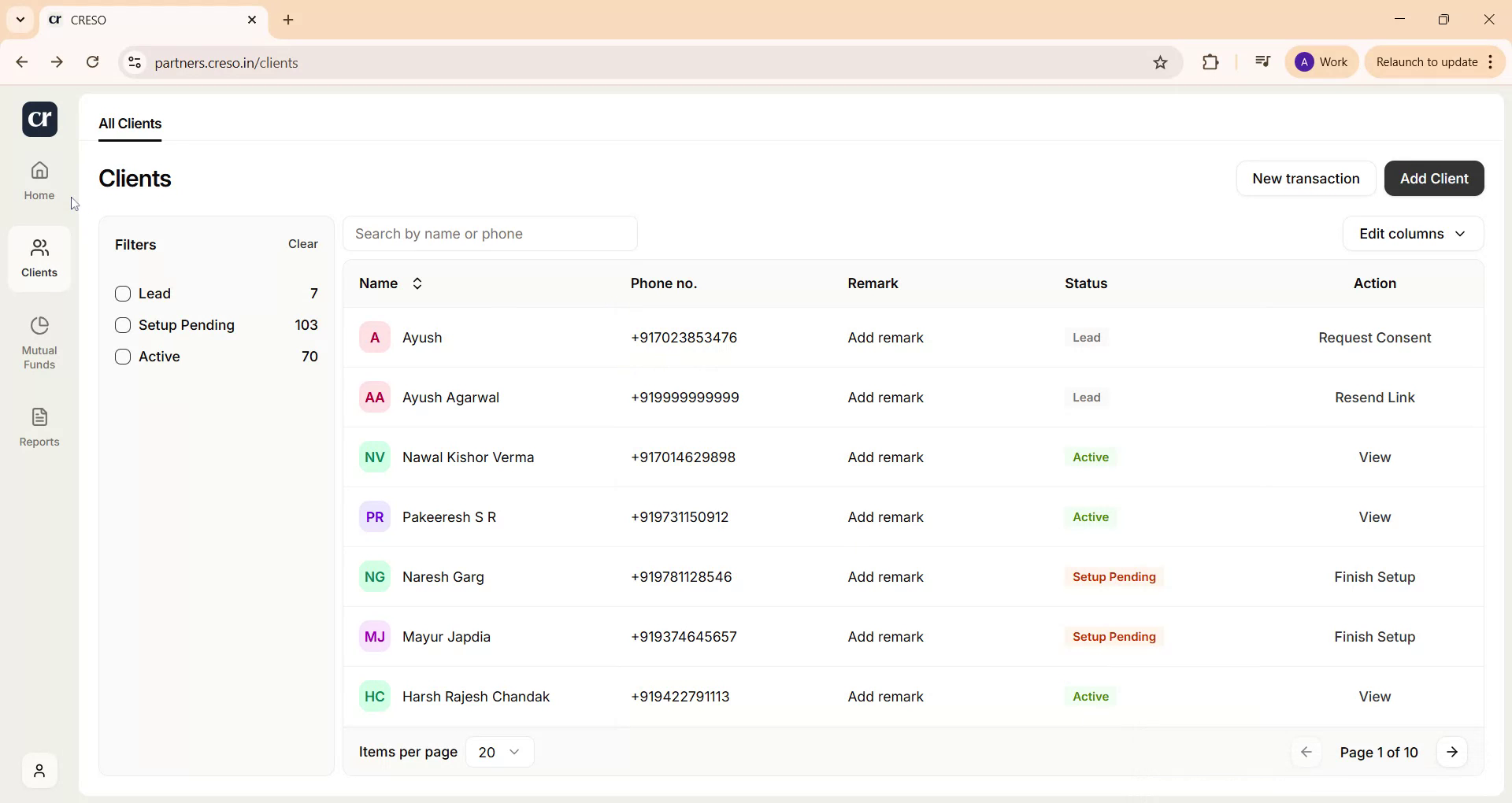Open the browser extensions icon
This screenshot has height=803, width=1512.
tap(1210, 62)
